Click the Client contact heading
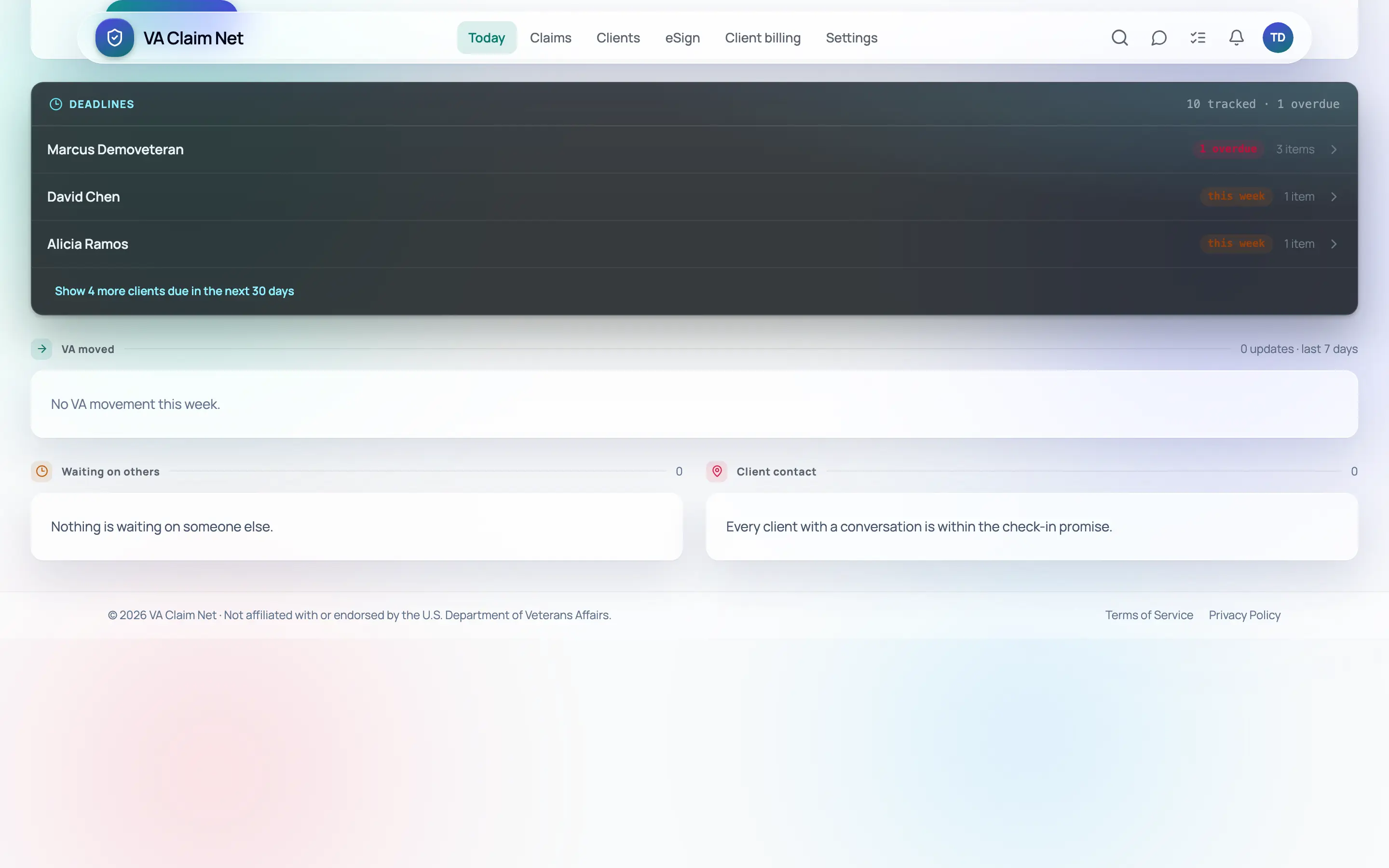This screenshot has height=868, width=1389. coord(776,471)
